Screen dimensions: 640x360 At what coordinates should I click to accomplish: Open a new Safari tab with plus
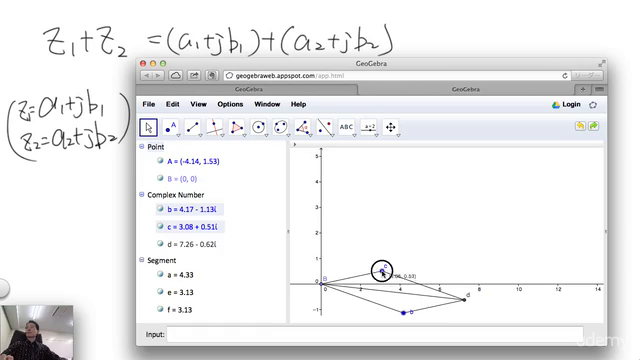click(x=582, y=89)
